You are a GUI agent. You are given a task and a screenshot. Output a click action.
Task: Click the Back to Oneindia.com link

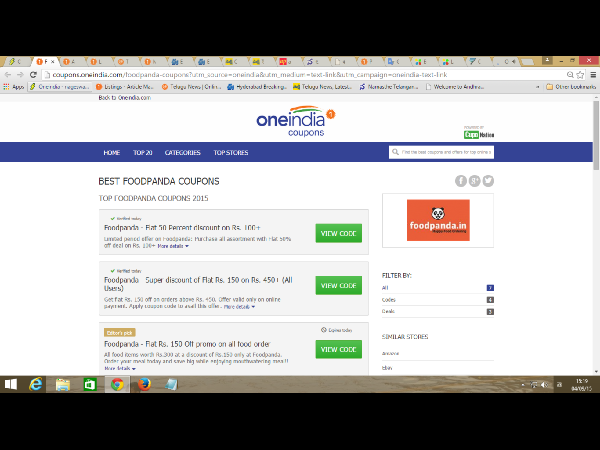pos(125,98)
